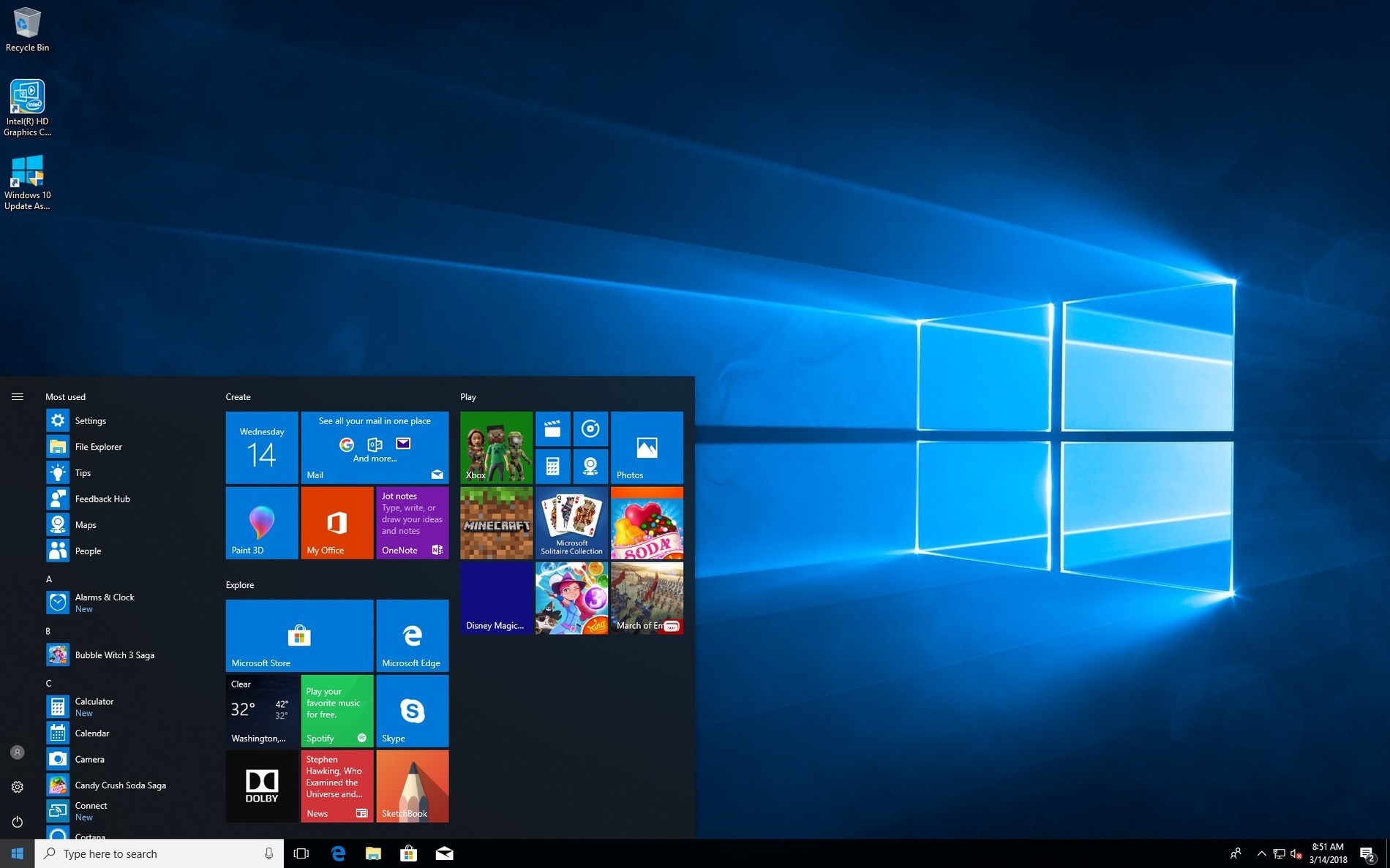Open Microsoft Solitaire Collection tile
This screenshot has height=868, width=1390.
[x=571, y=523]
